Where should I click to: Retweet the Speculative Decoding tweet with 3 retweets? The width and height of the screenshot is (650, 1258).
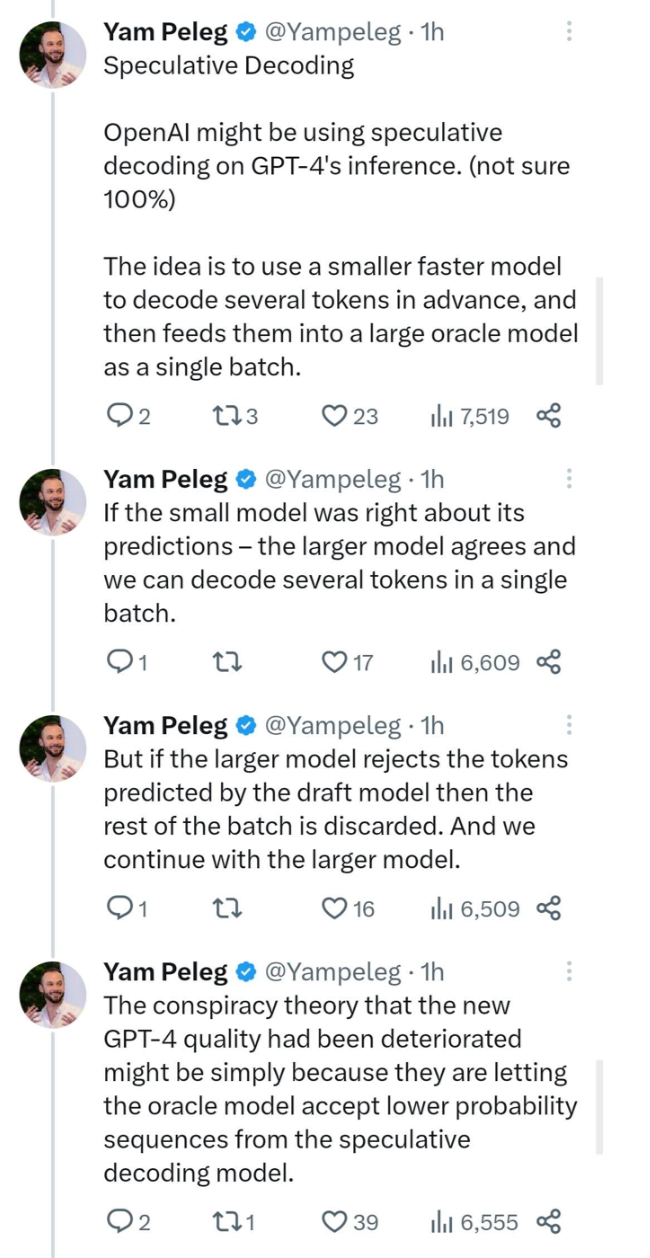tap(236, 416)
